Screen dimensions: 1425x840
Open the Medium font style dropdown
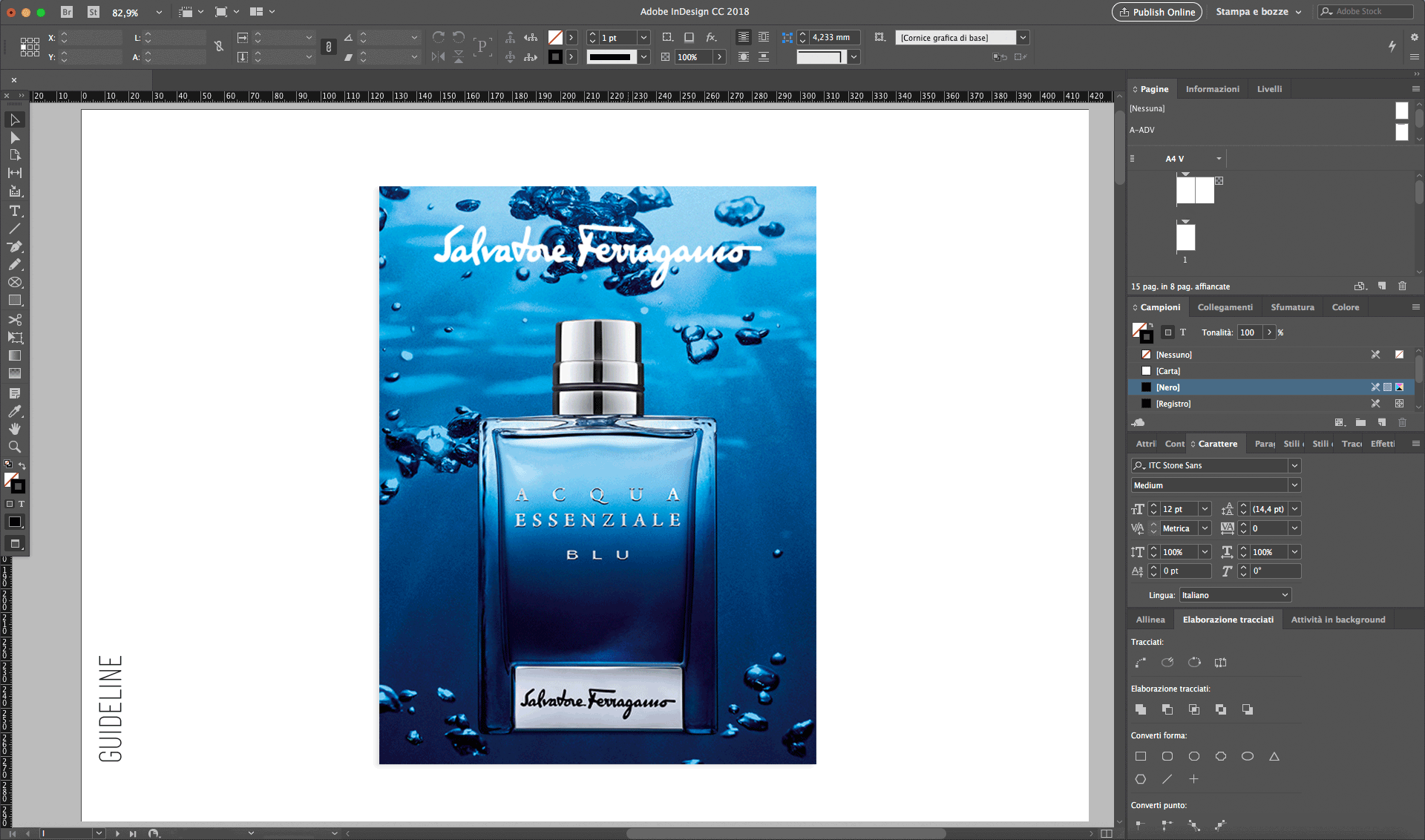pos(1294,485)
